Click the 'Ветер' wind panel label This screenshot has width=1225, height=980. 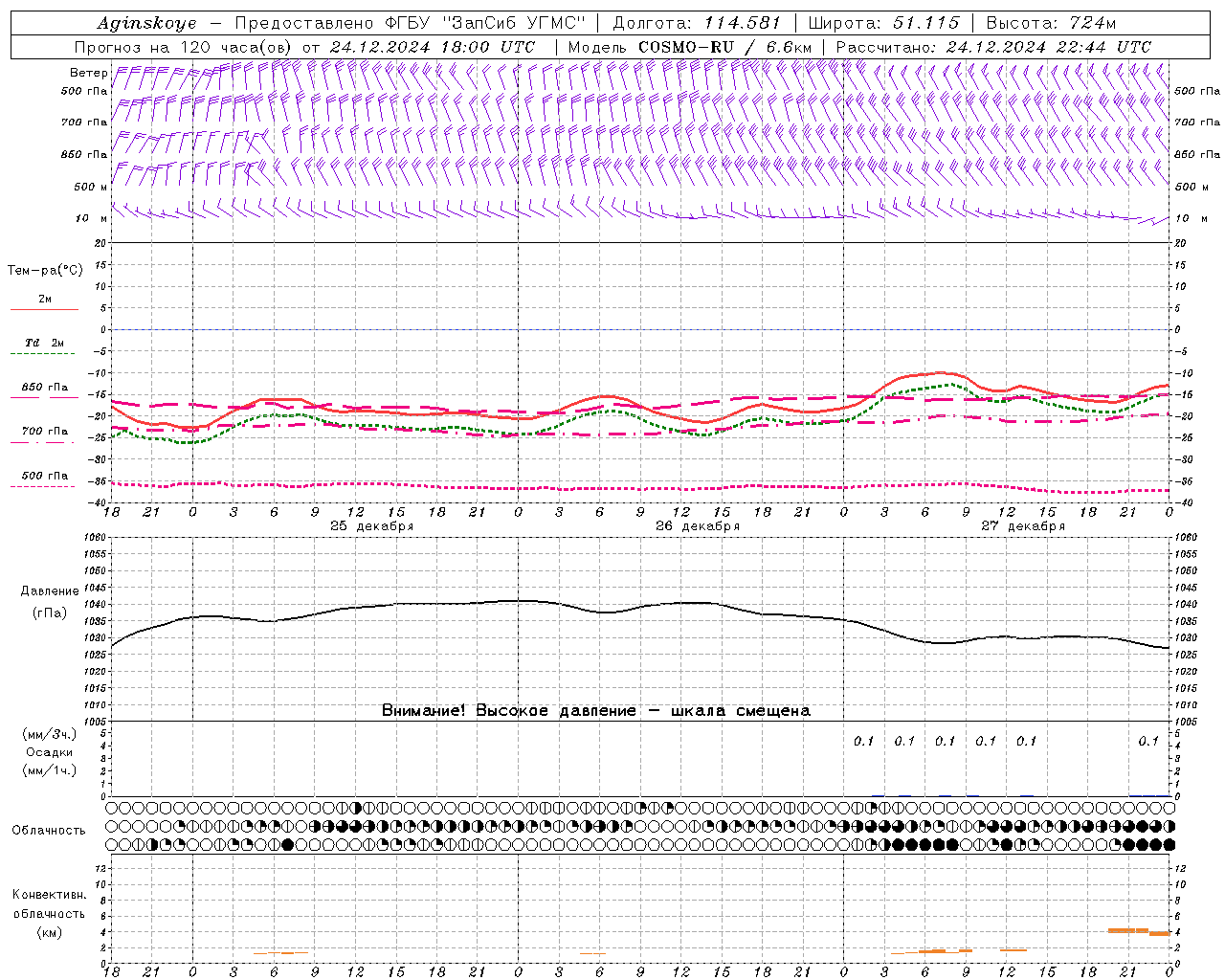[x=89, y=73]
